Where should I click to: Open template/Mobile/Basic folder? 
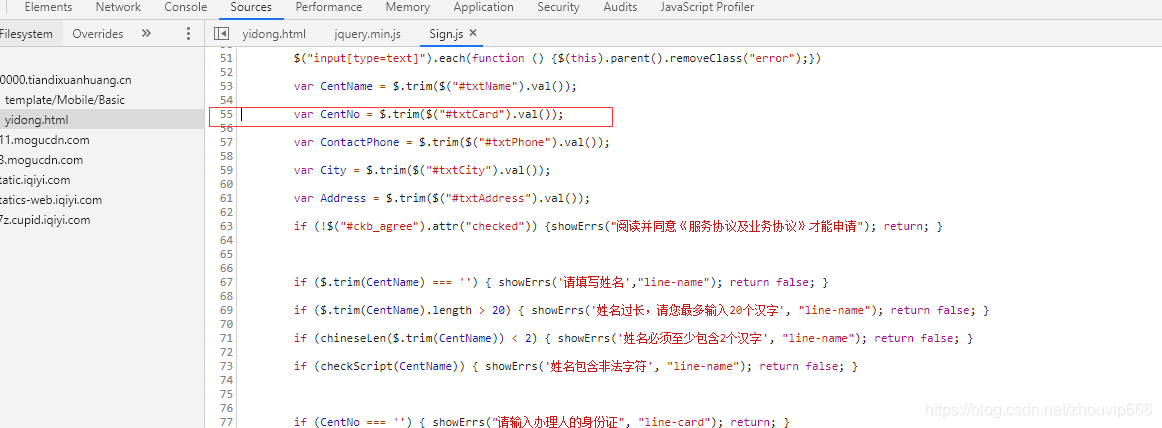click(65, 100)
